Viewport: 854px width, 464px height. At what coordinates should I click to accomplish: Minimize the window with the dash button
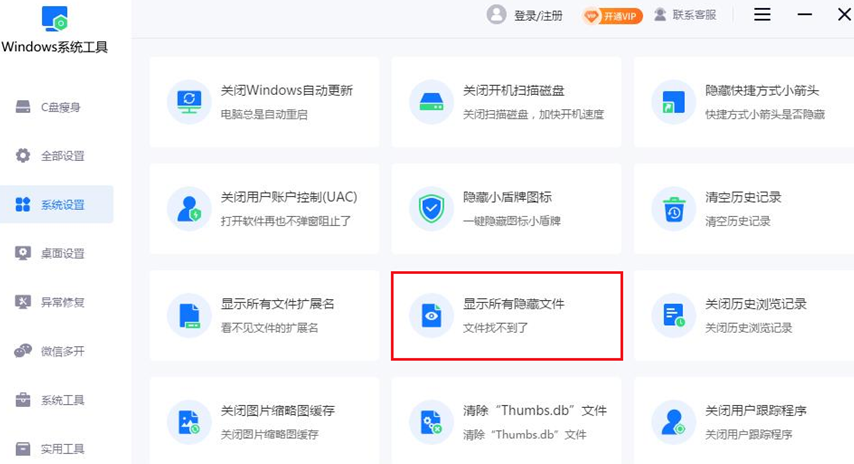(x=804, y=15)
